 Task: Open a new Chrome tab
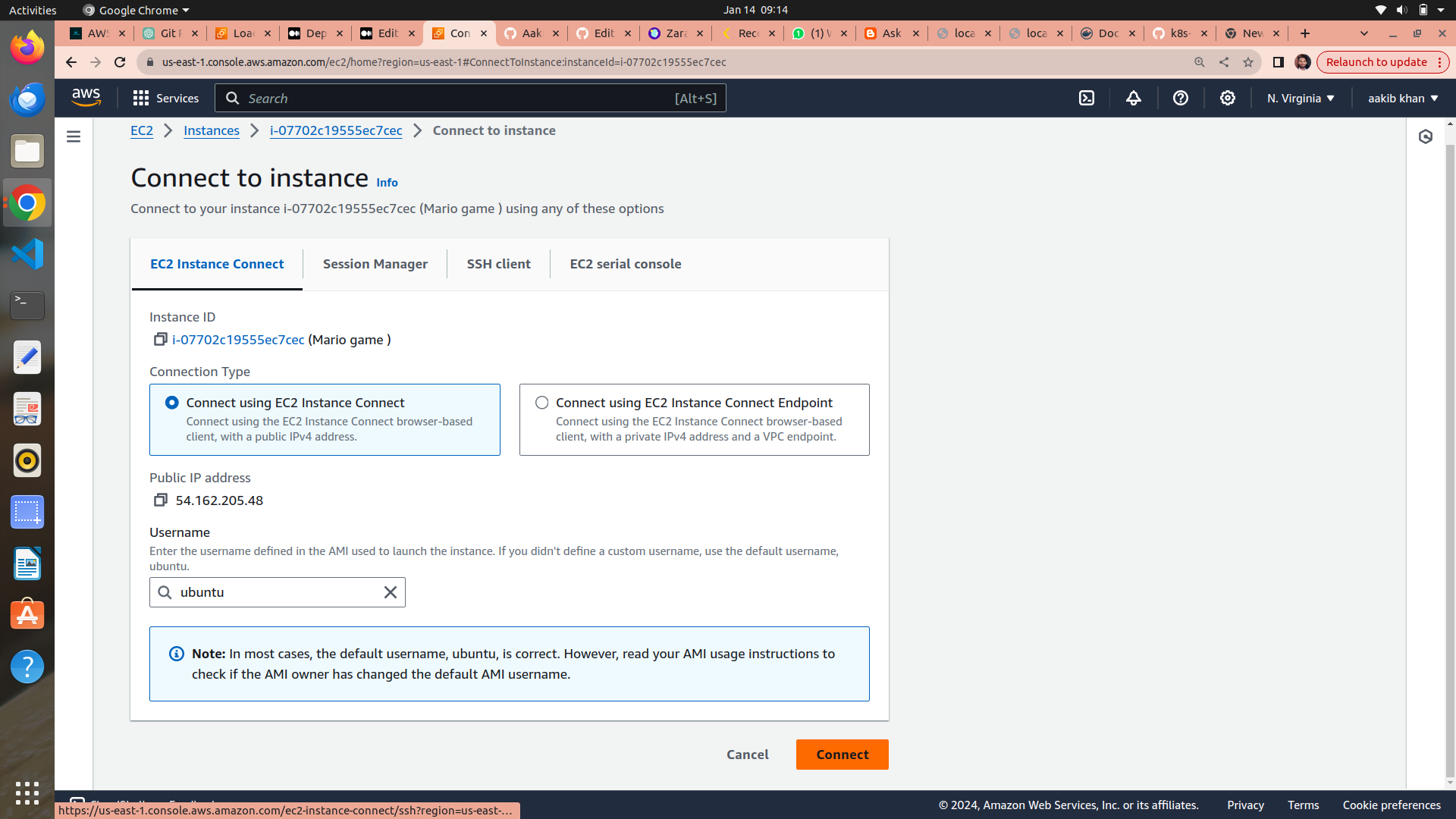1305,33
